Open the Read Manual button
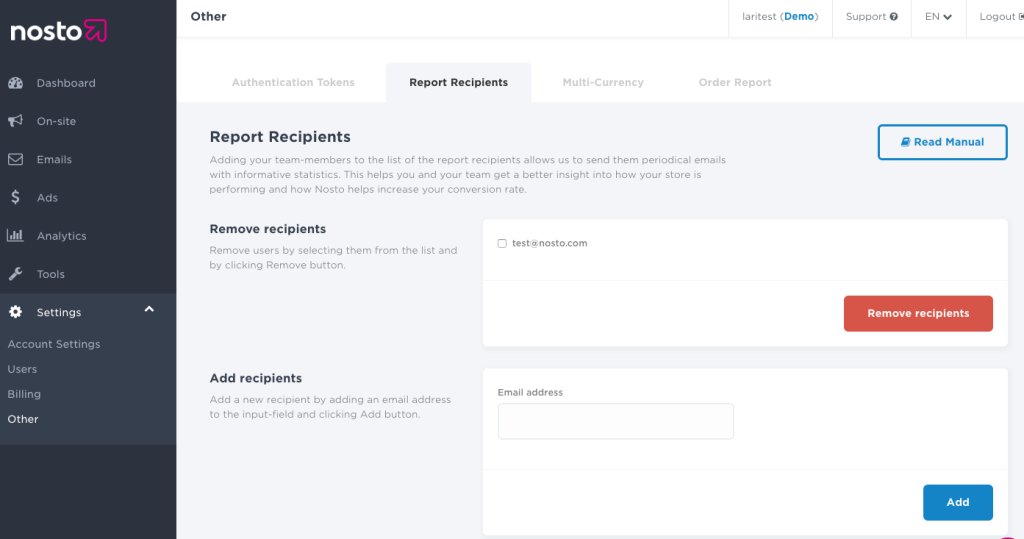 [x=942, y=142]
